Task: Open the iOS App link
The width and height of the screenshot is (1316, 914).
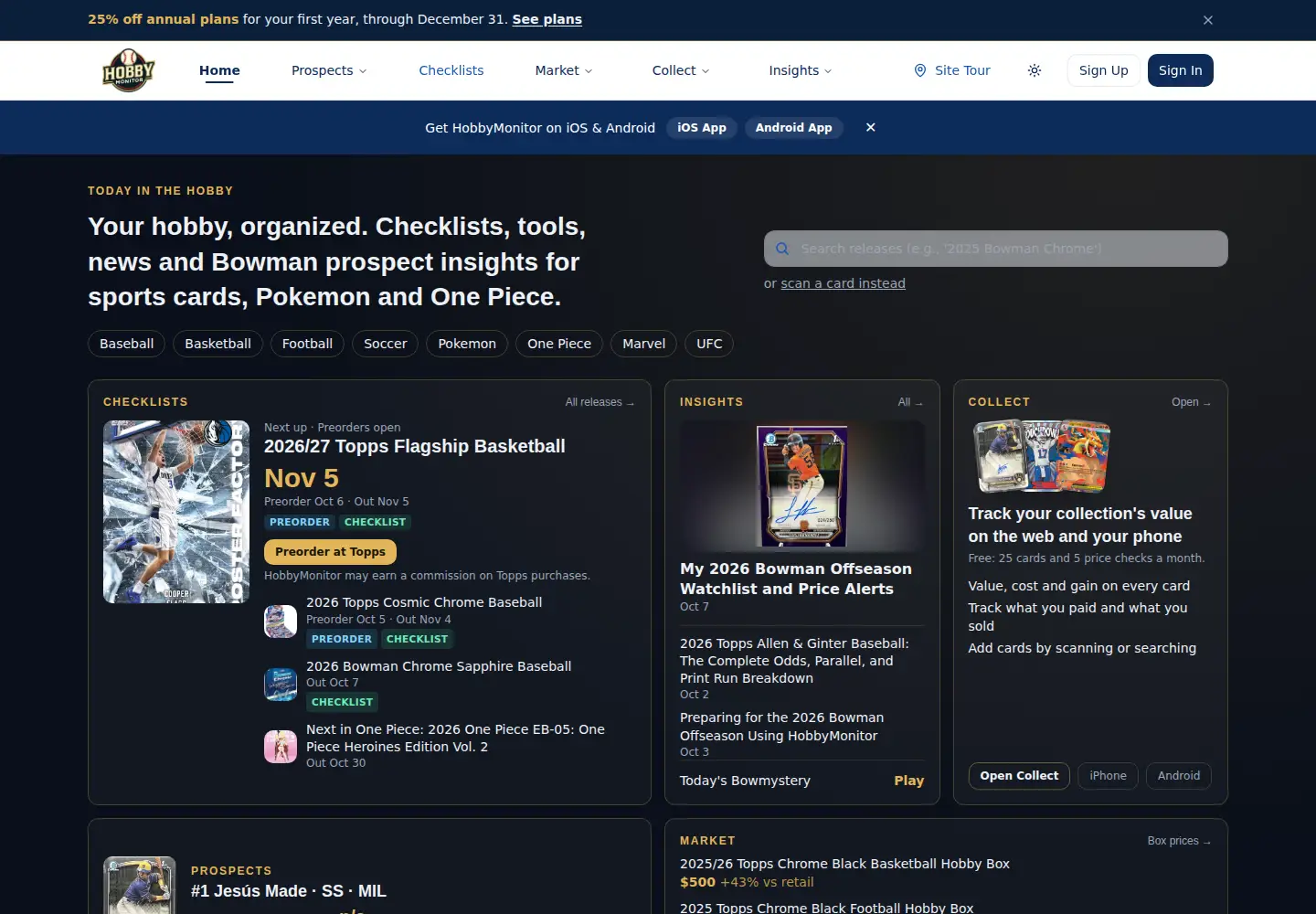Action: 702,128
